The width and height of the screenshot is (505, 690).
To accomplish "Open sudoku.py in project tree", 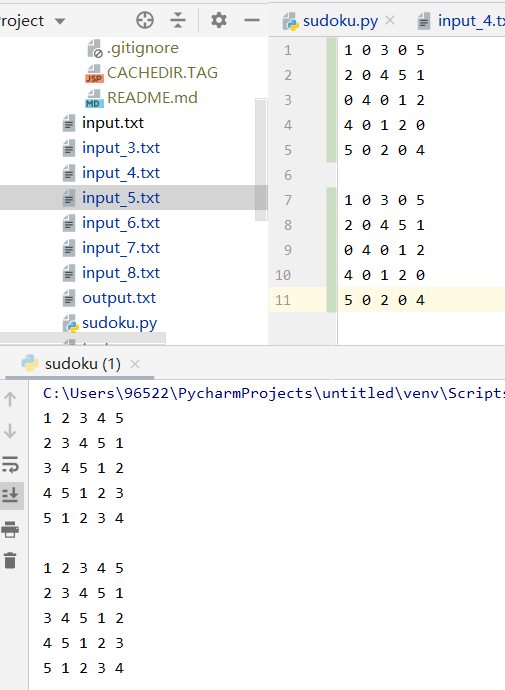I will pyautogui.click(x=110, y=323).
